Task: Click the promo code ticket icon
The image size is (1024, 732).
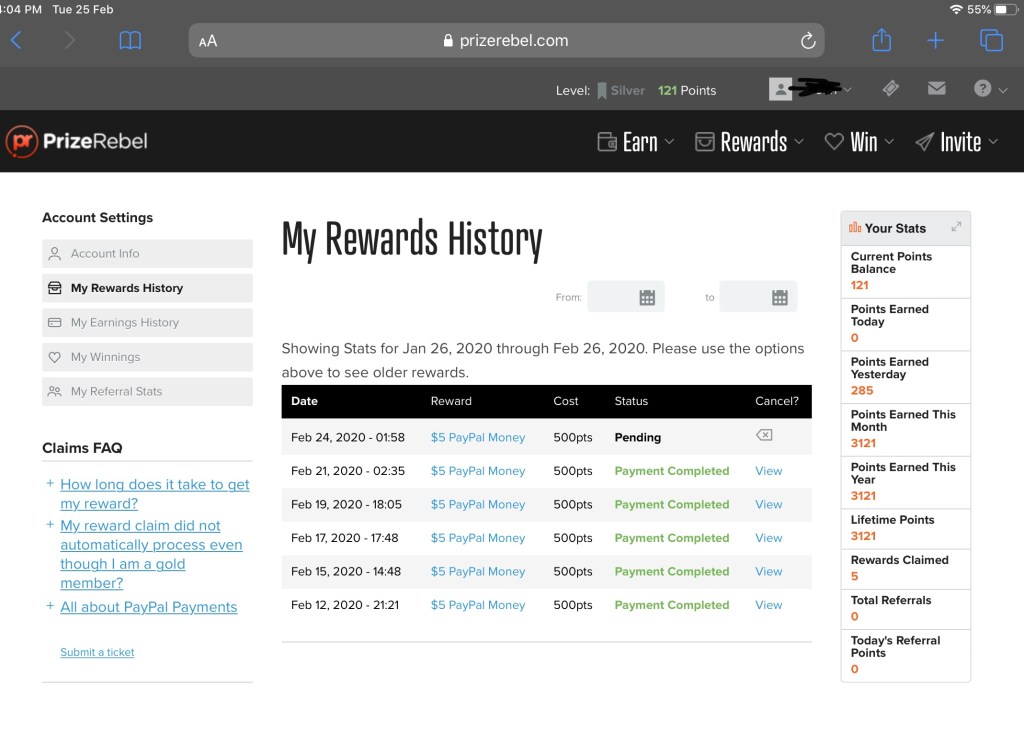Action: pos(890,89)
